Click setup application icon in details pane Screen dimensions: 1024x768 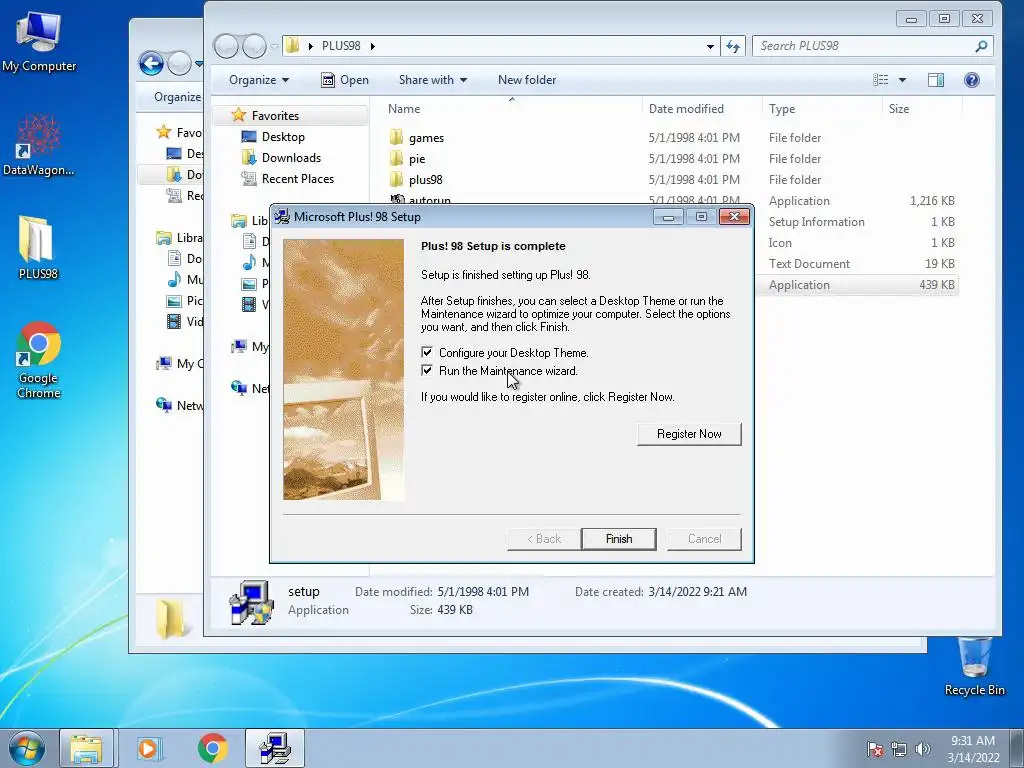pos(251,602)
